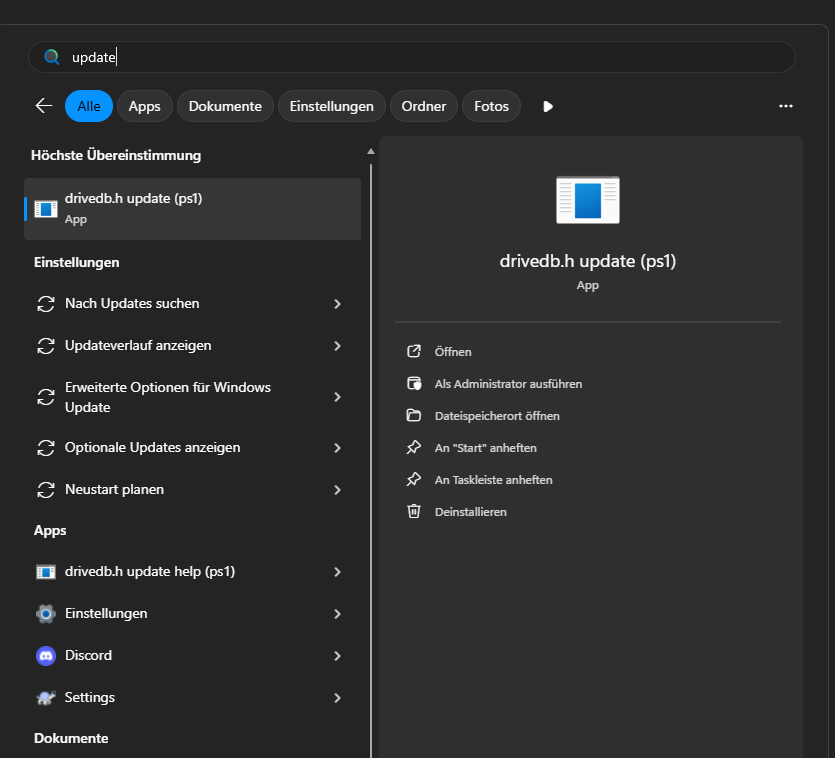Click the pin icon for An Taskleiste anheften

click(x=414, y=479)
